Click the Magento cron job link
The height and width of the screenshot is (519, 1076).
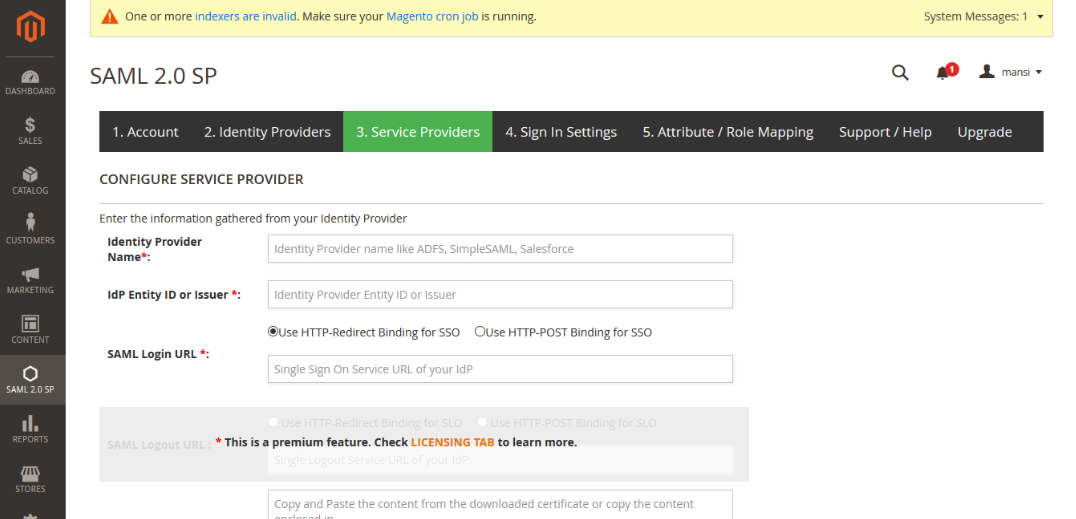pyautogui.click(x=431, y=17)
